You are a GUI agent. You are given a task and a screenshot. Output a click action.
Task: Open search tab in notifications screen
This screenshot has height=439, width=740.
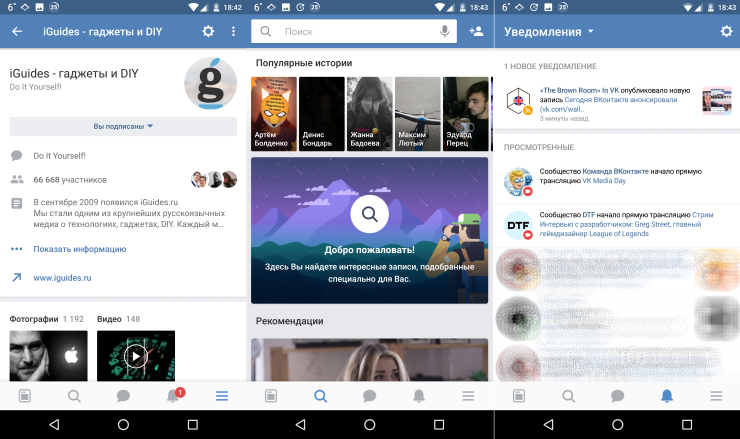click(x=568, y=396)
